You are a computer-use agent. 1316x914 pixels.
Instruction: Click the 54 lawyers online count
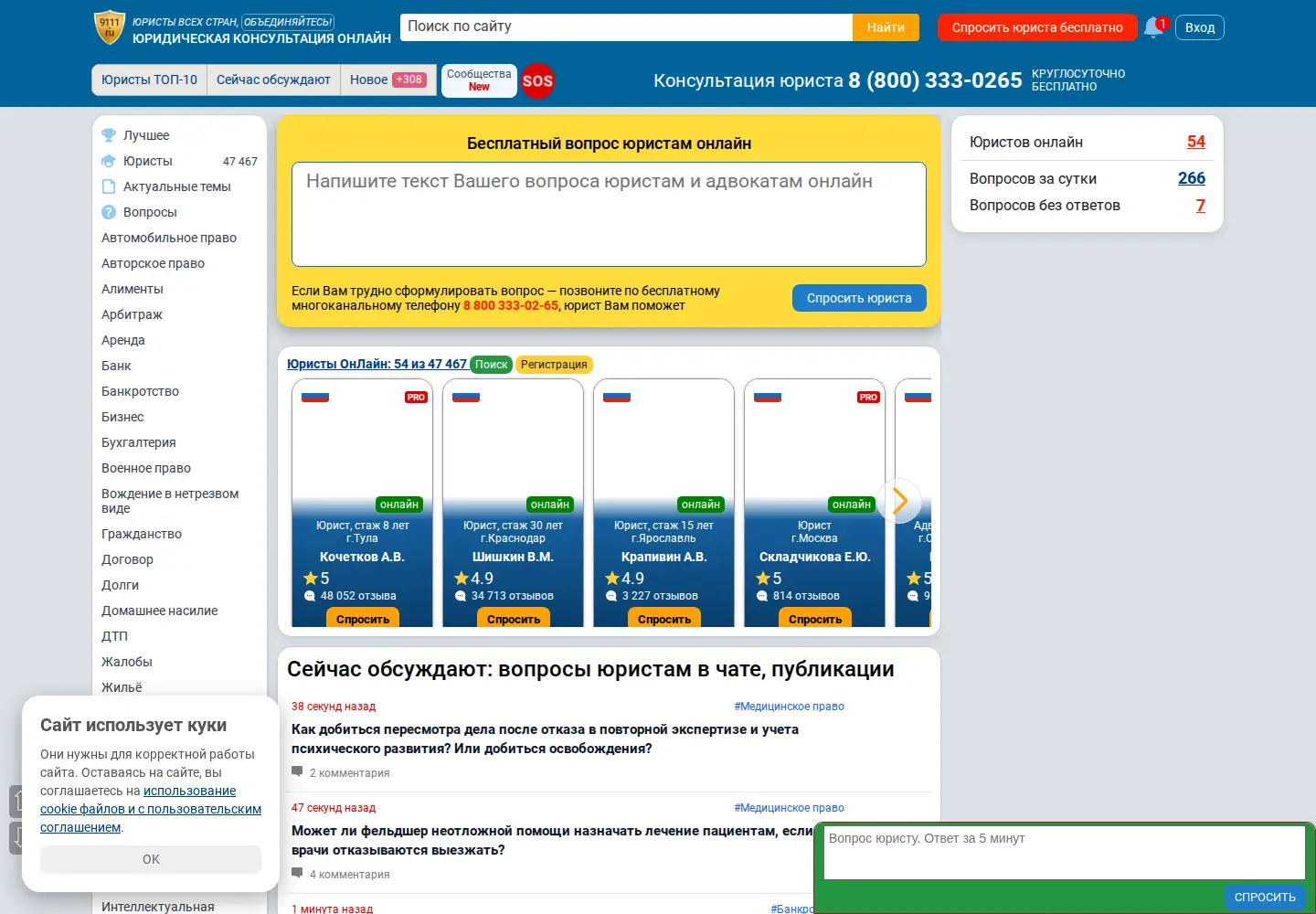click(x=1196, y=142)
